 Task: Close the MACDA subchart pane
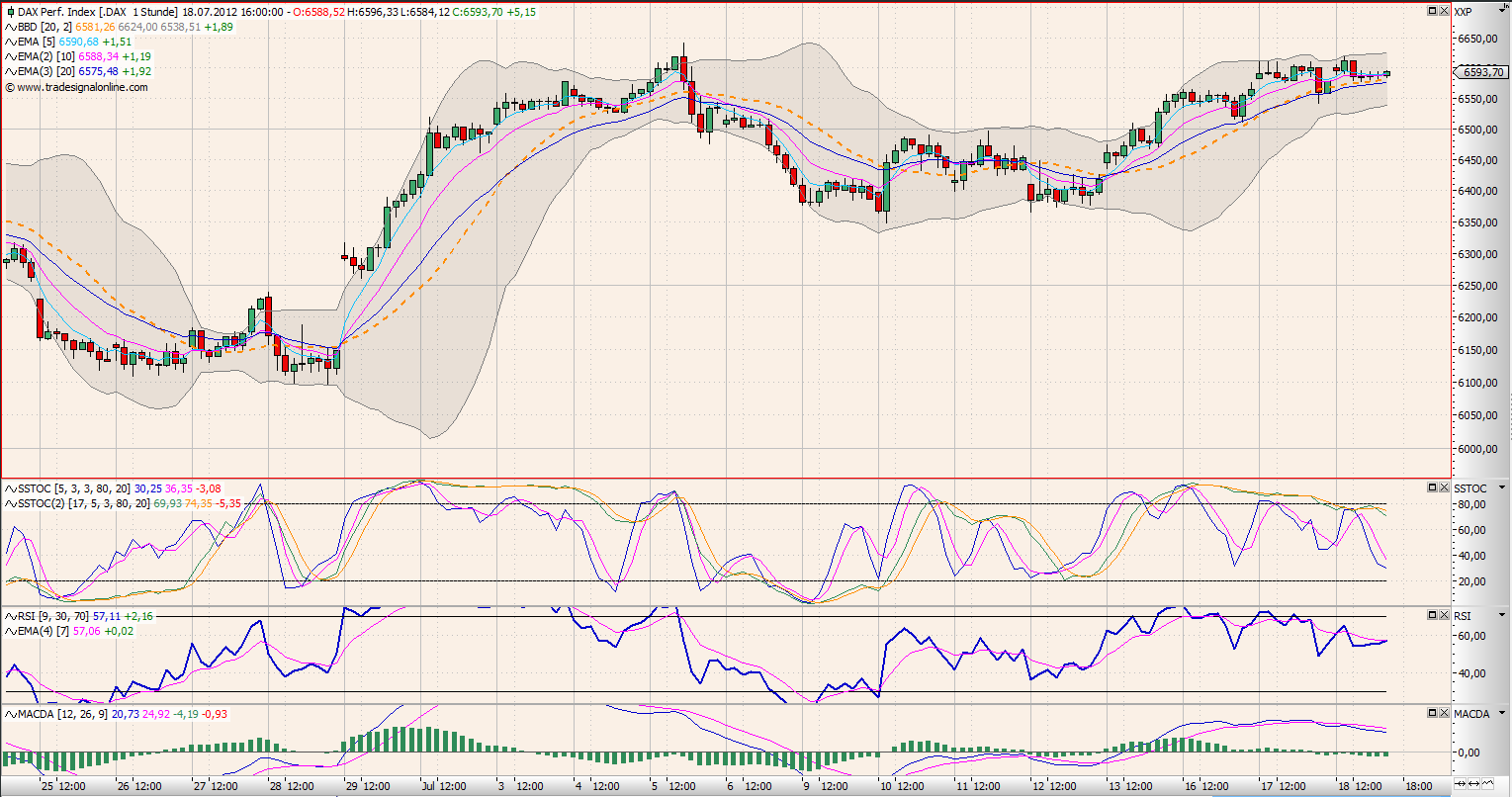pyautogui.click(x=1443, y=712)
